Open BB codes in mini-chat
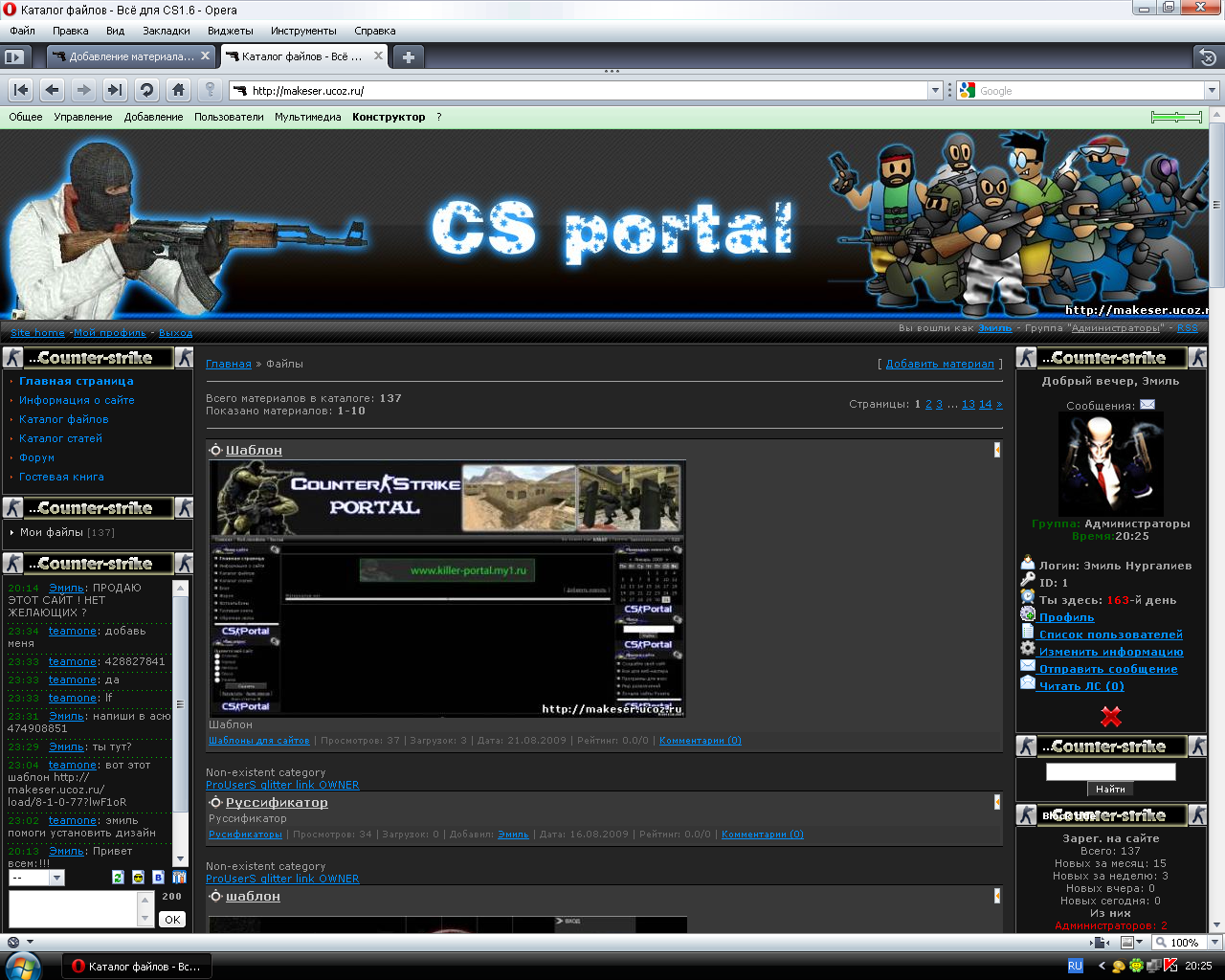The width and height of the screenshot is (1225, 980). tap(158, 878)
